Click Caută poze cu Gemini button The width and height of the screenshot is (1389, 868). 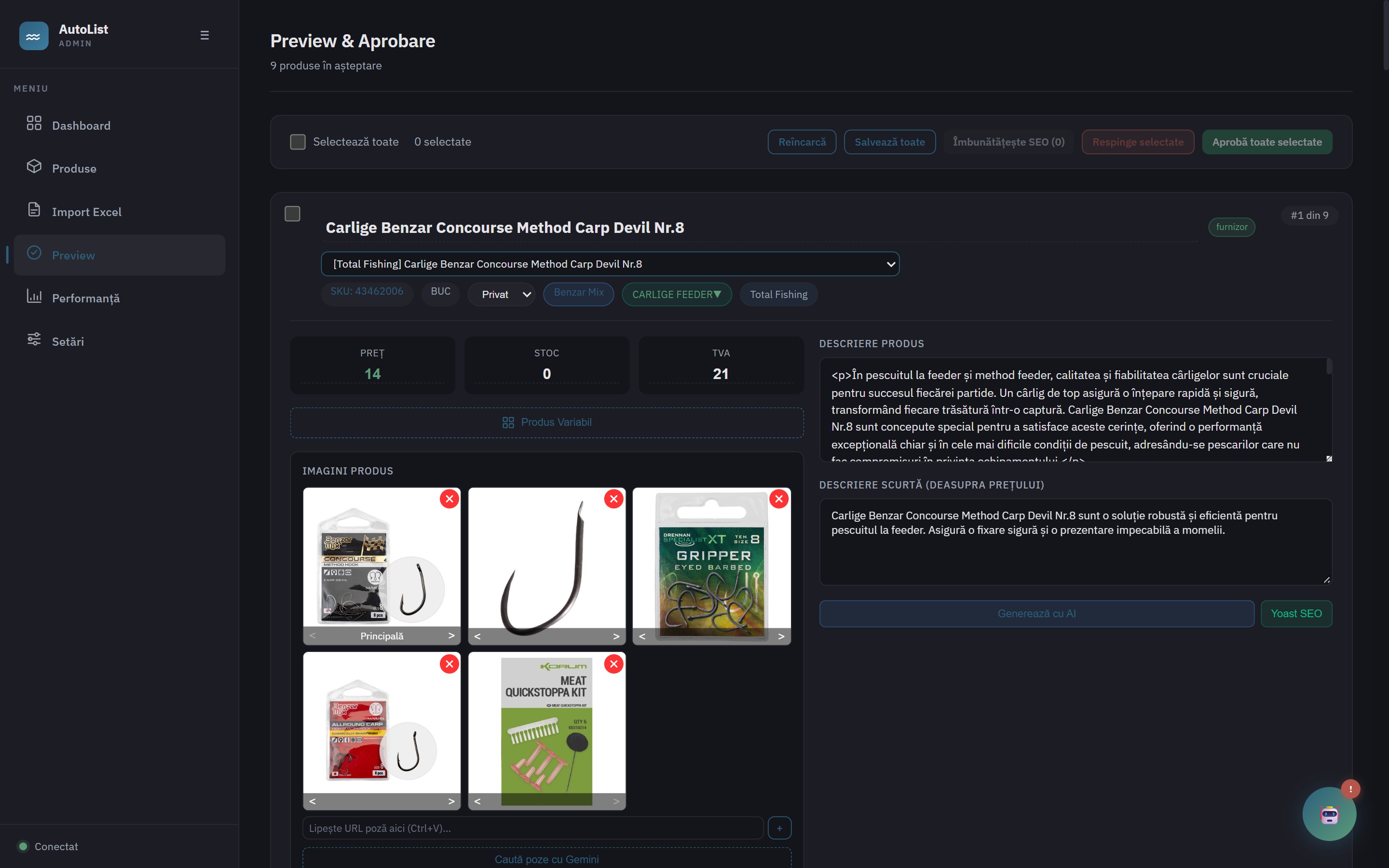point(546,858)
